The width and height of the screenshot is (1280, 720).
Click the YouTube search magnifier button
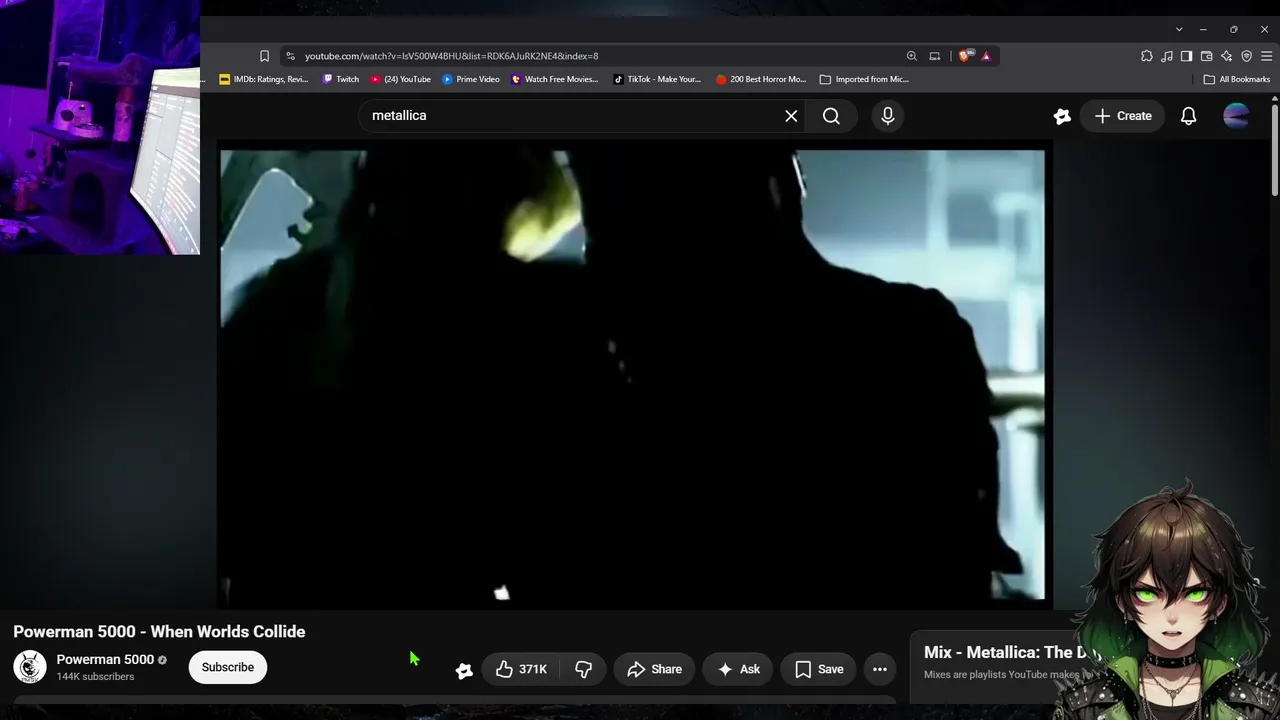click(831, 116)
